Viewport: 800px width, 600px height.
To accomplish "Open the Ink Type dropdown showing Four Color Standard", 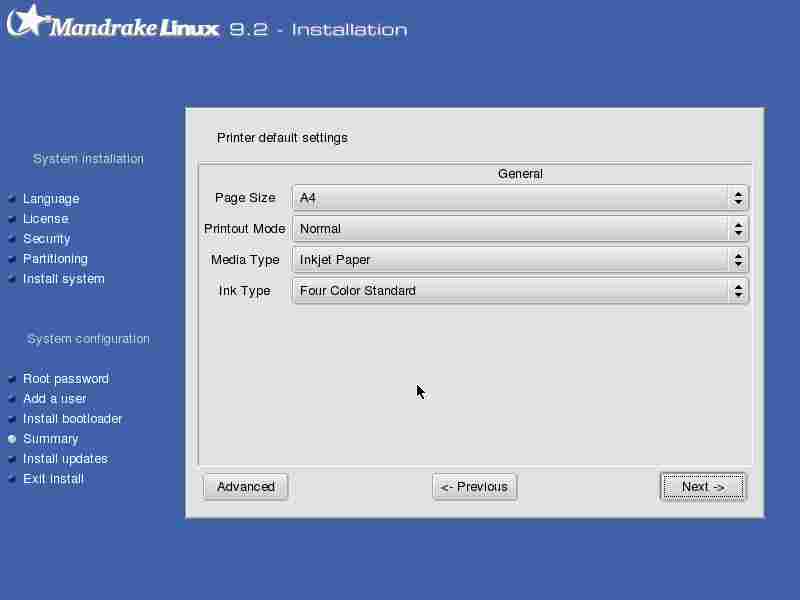I will [520, 291].
